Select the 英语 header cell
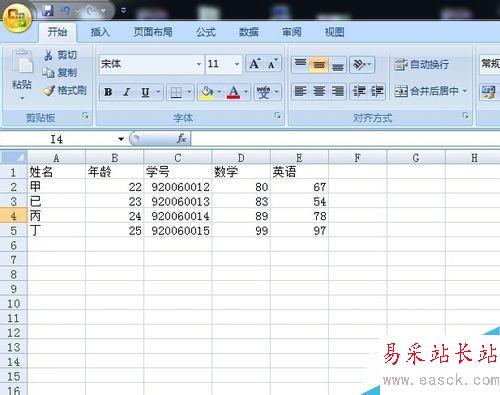 tap(299, 172)
